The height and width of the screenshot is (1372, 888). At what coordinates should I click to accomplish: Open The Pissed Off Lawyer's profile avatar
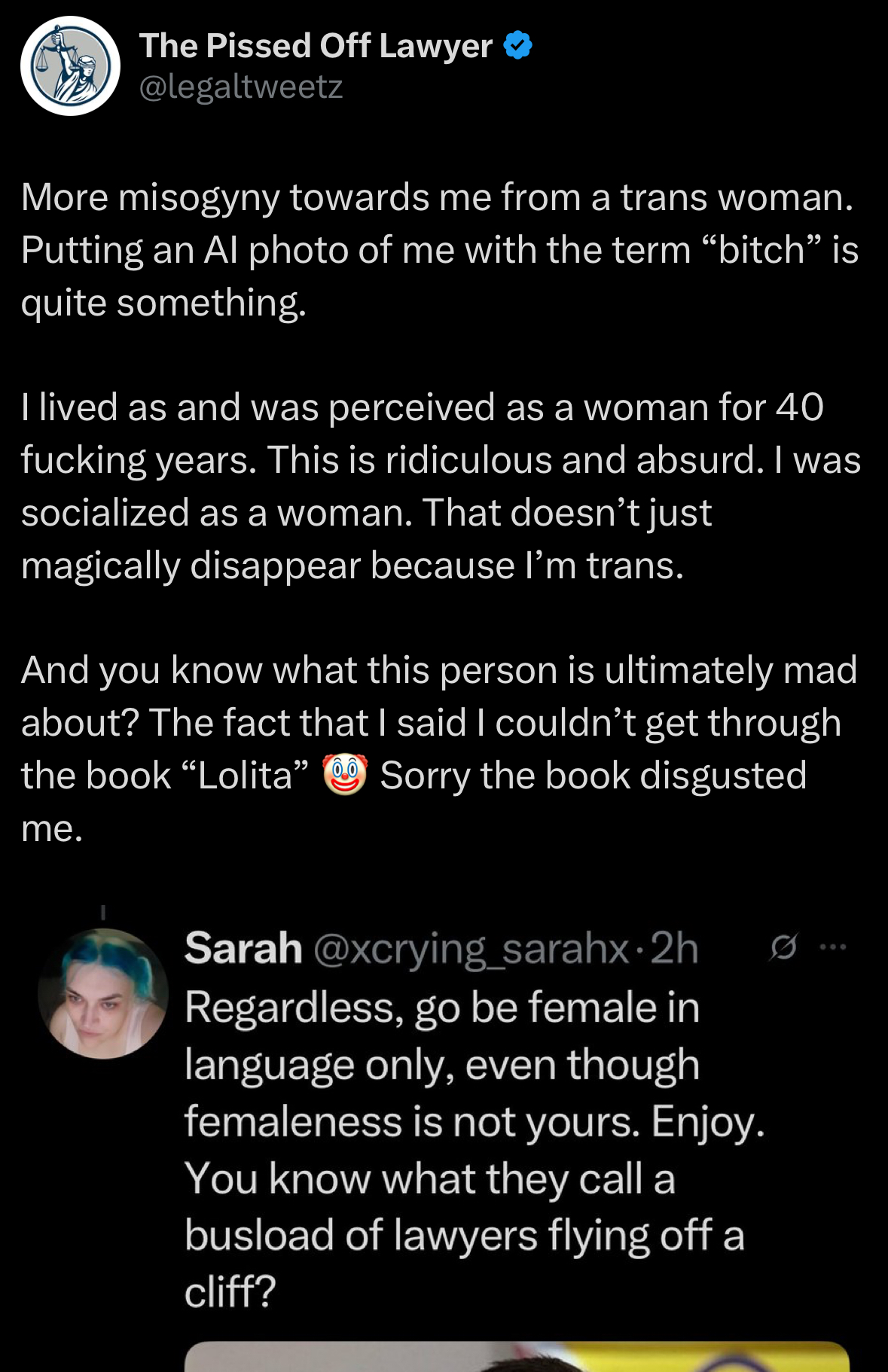pyautogui.click(x=70, y=66)
